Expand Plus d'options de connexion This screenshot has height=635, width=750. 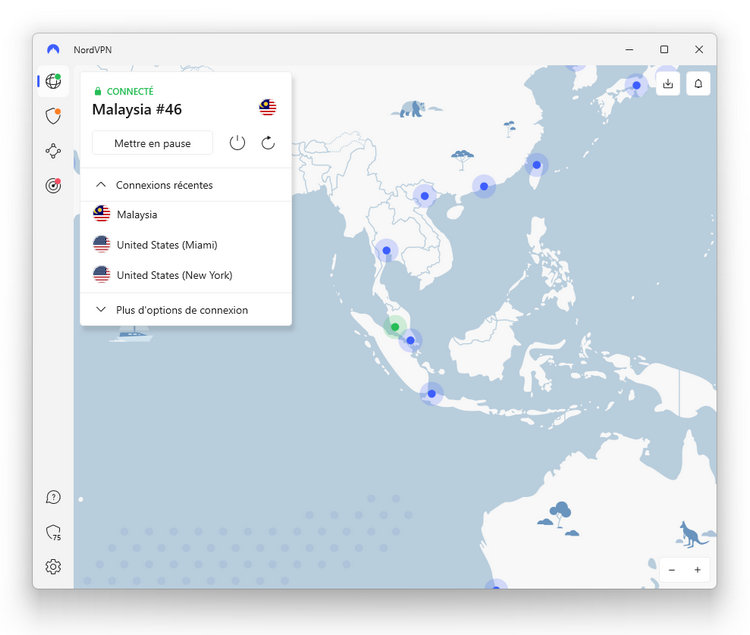pos(186,310)
